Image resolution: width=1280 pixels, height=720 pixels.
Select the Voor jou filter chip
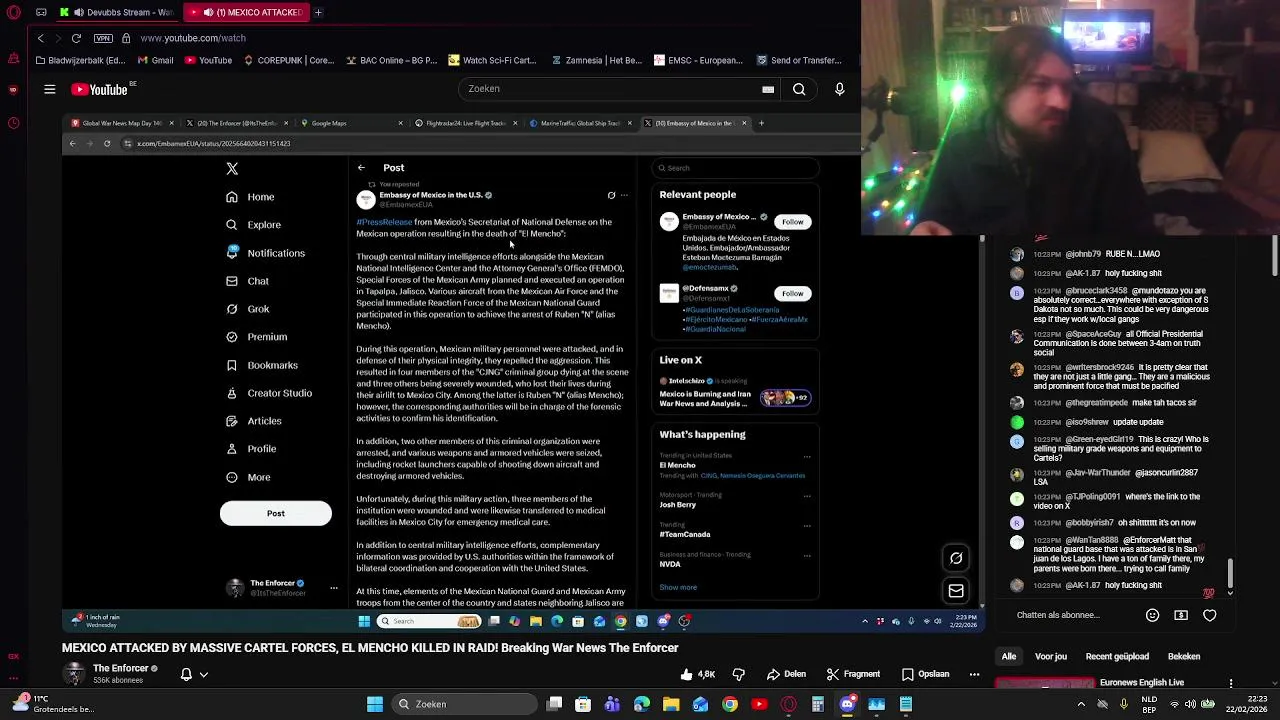(1051, 657)
